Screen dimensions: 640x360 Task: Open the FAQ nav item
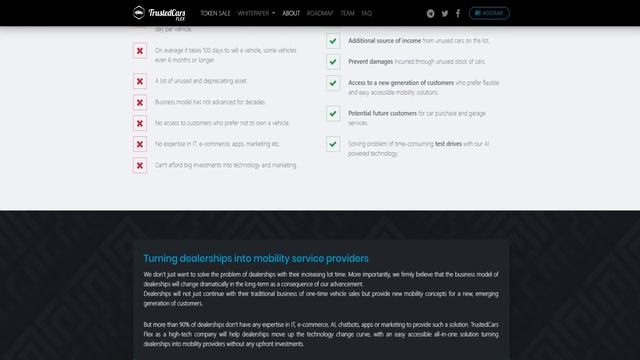click(367, 13)
